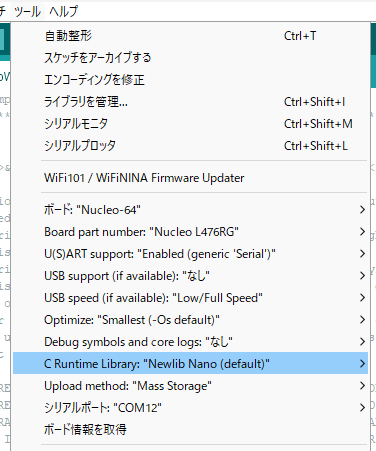The width and height of the screenshot is (376, 451).
Task: Expand Debug symbols and core logs submenu
Action: pos(190,342)
